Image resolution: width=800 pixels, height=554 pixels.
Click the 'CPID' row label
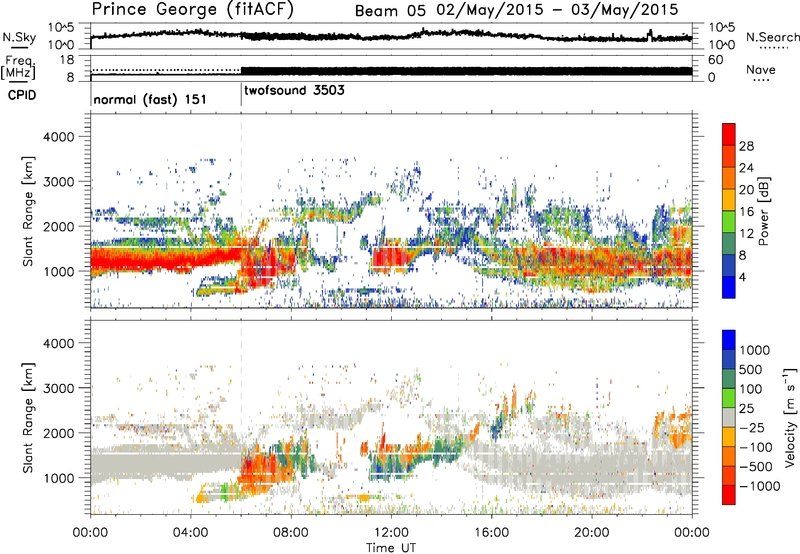tap(22, 95)
